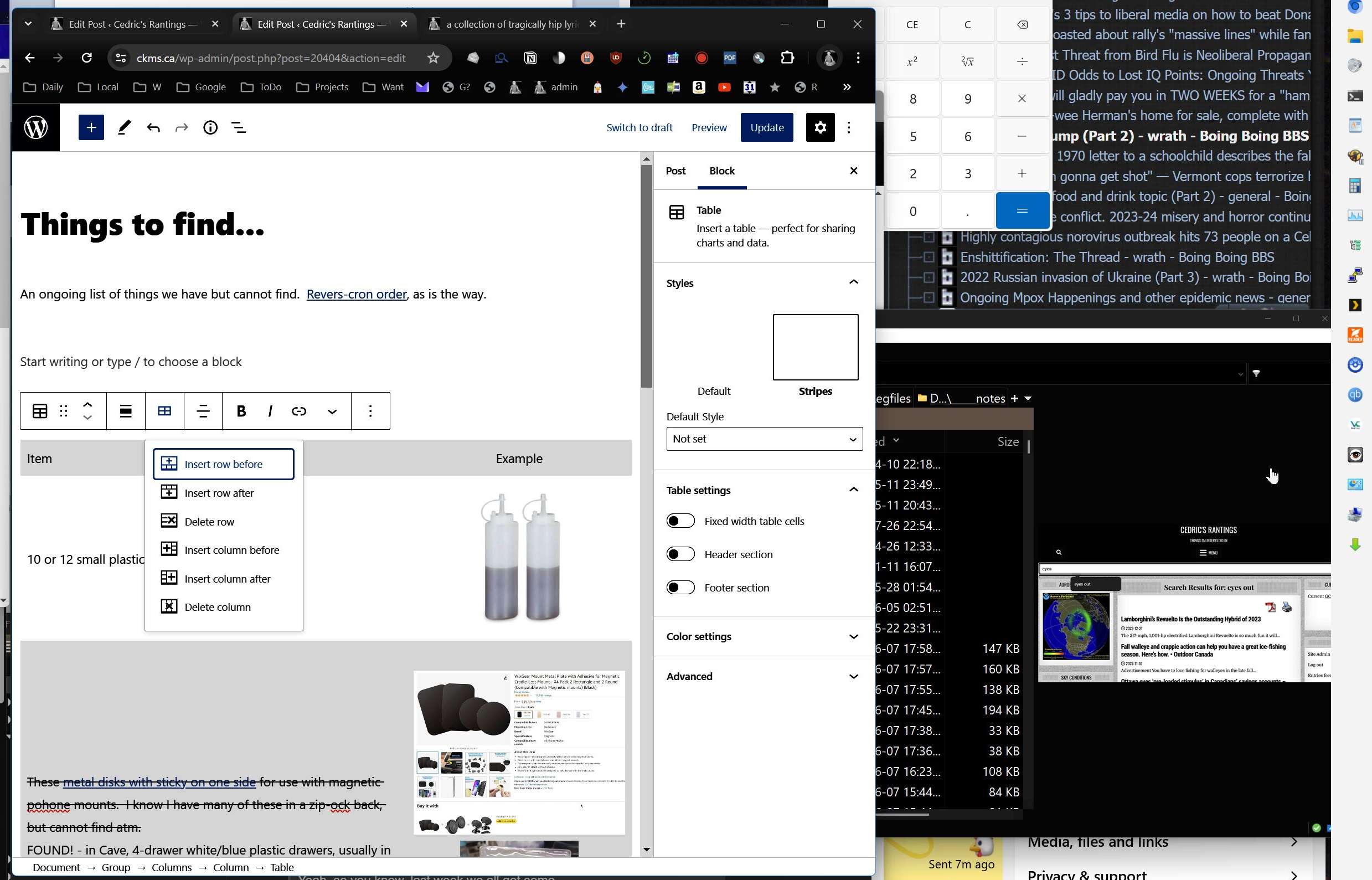Image resolution: width=1372 pixels, height=880 pixels.
Task: Click the block inserter plus icon
Action: pos(91,127)
